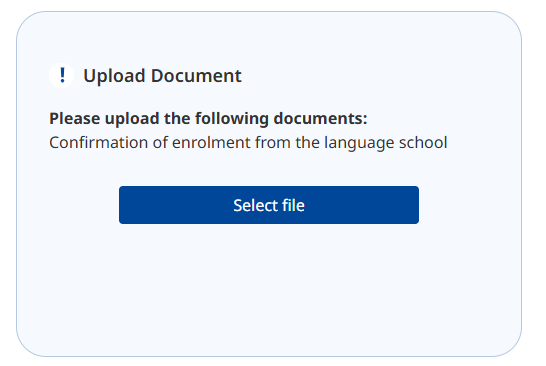Screen dimensions: 546x366
Task: Click the word 'file' on the blue button
Action: (x=293, y=205)
